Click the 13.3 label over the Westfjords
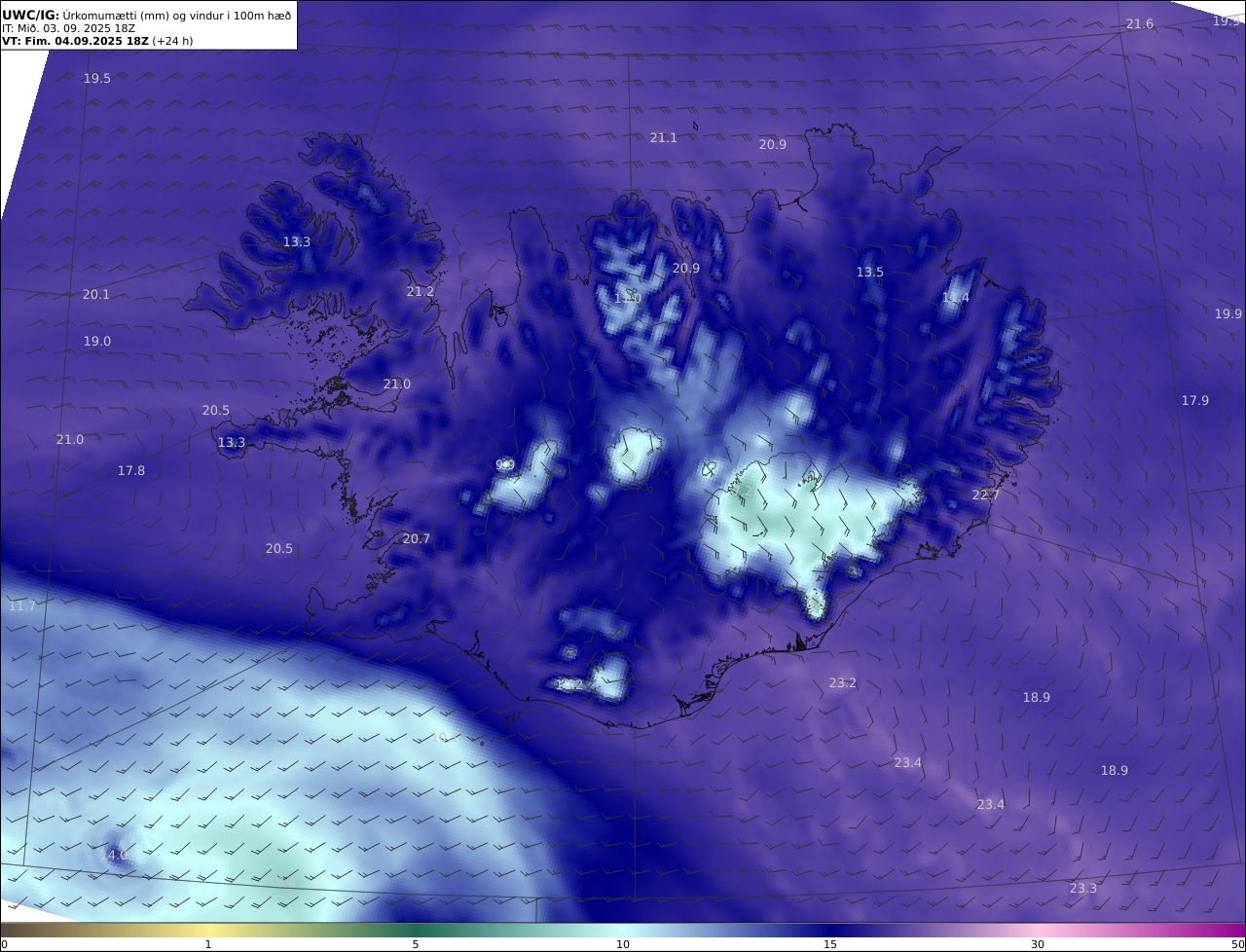Viewport: 1246px width, 952px height. [297, 242]
